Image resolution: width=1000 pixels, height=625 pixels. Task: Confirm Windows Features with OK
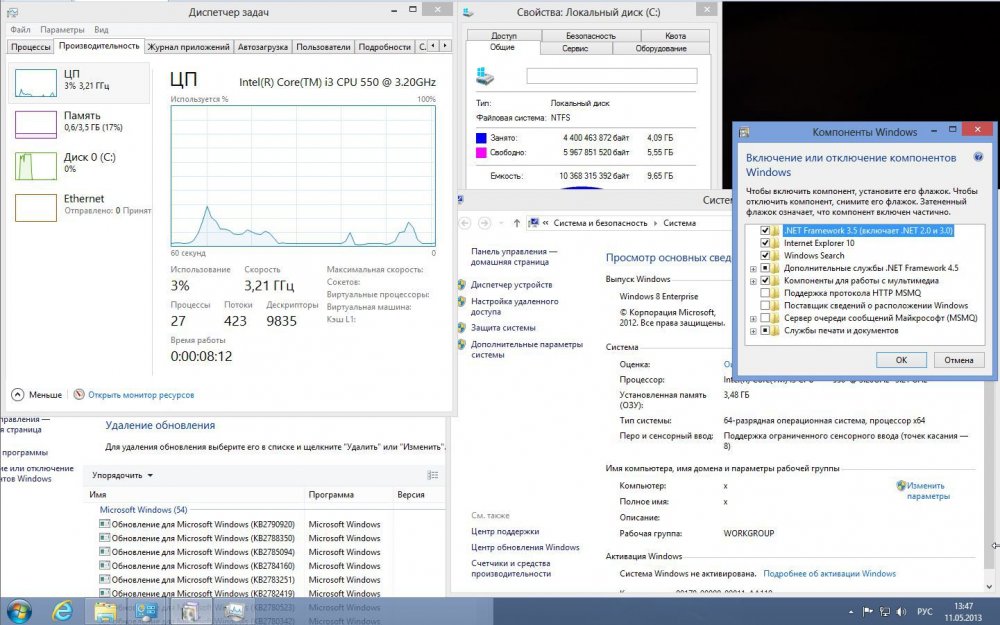901,360
